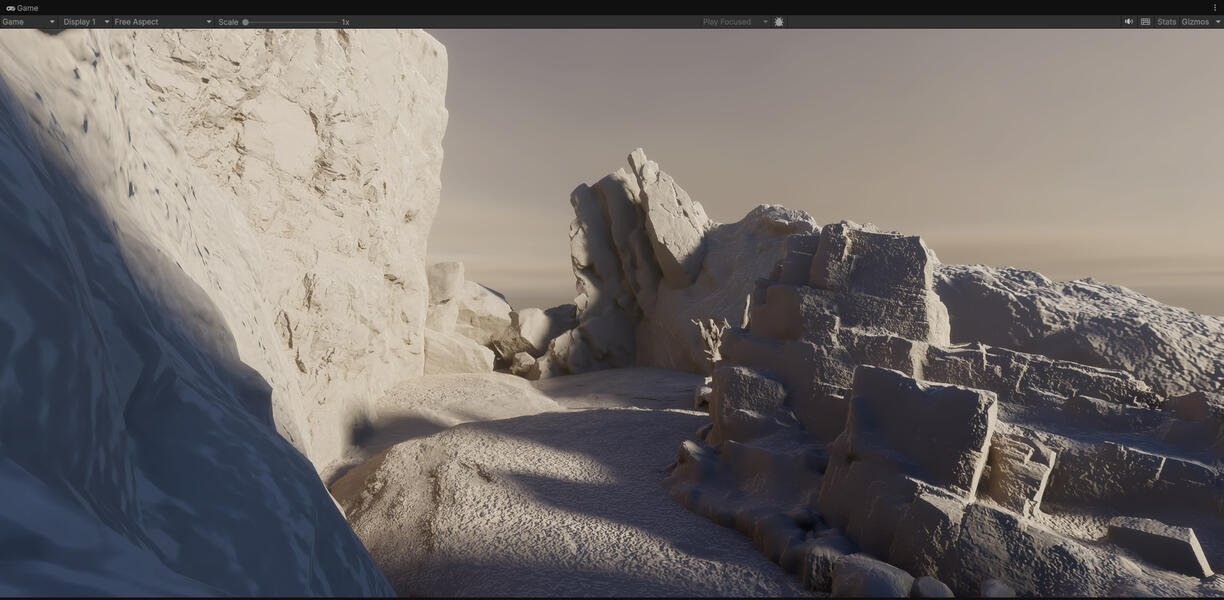Enable the Stats overlay
This screenshot has width=1224, height=600.
click(1166, 21)
